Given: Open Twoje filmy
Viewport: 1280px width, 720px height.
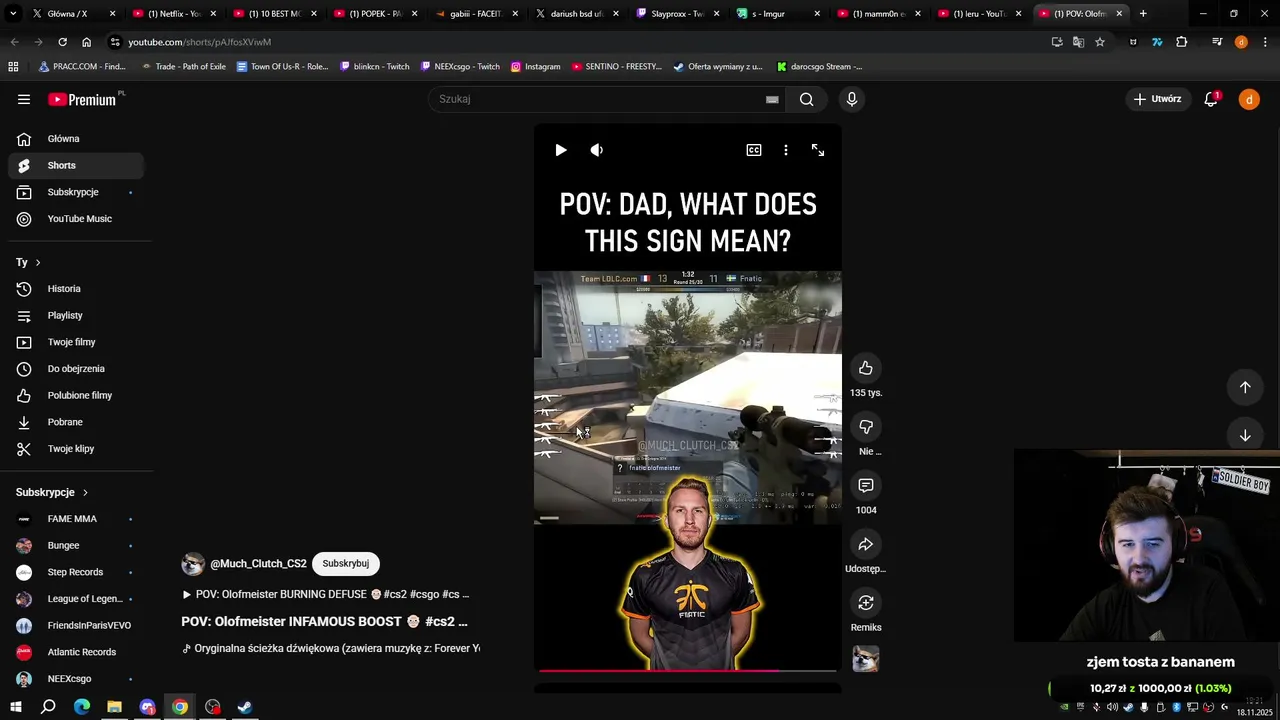Looking at the screenshot, I should click(x=76, y=342).
